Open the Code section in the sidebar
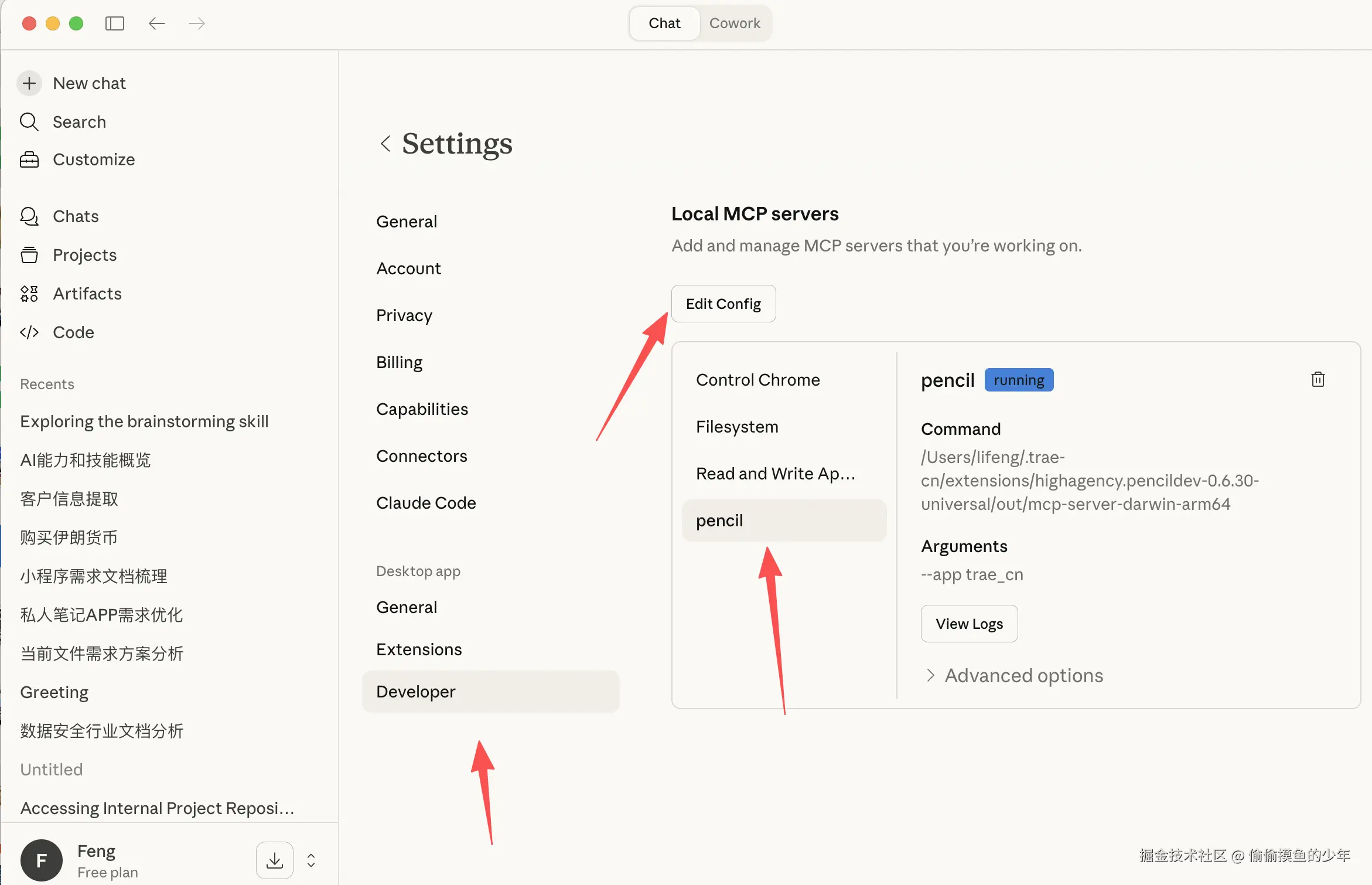 pyautogui.click(x=73, y=332)
